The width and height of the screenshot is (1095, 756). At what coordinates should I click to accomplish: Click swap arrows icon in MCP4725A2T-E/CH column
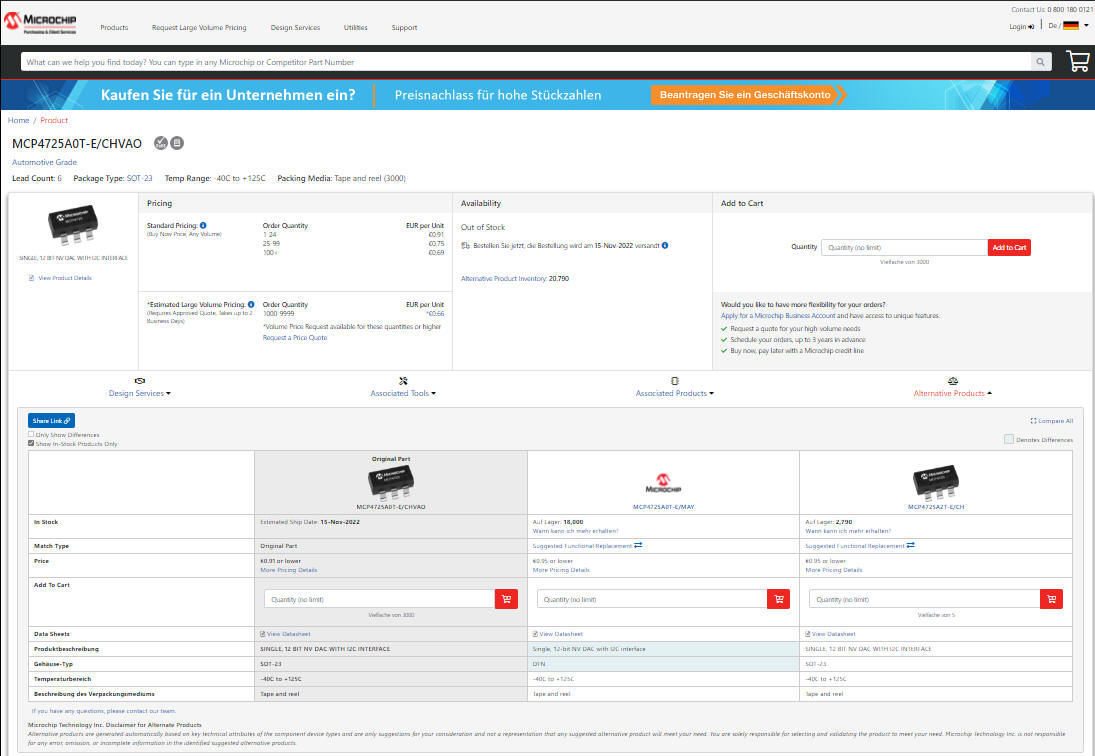[910, 545]
